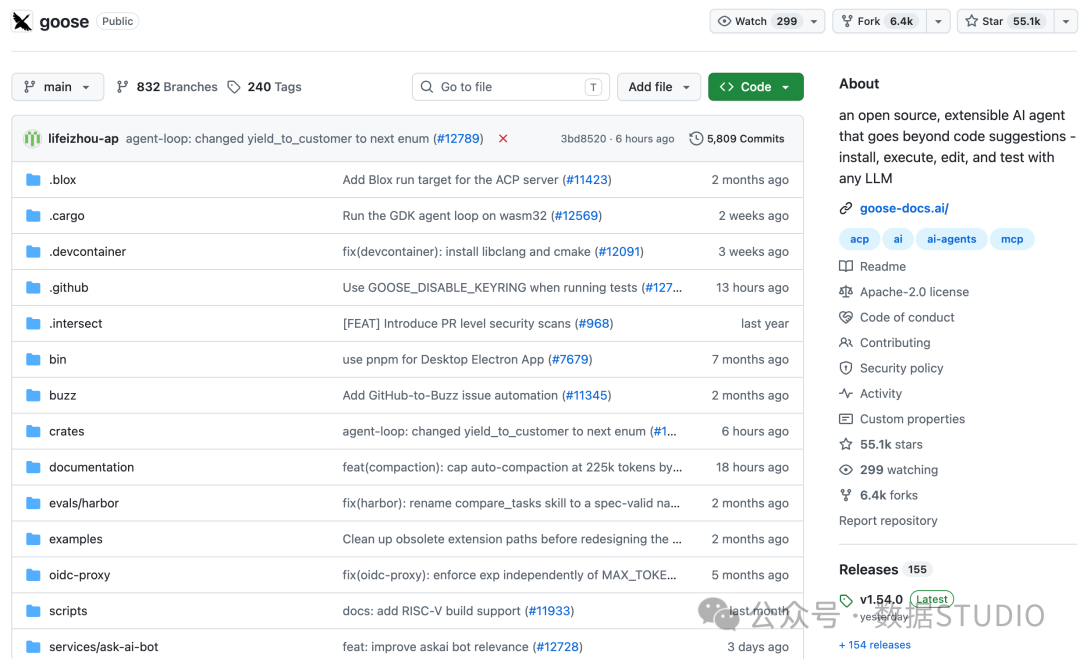
Task: Click the Custom properties note icon
Action: coord(846,419)
